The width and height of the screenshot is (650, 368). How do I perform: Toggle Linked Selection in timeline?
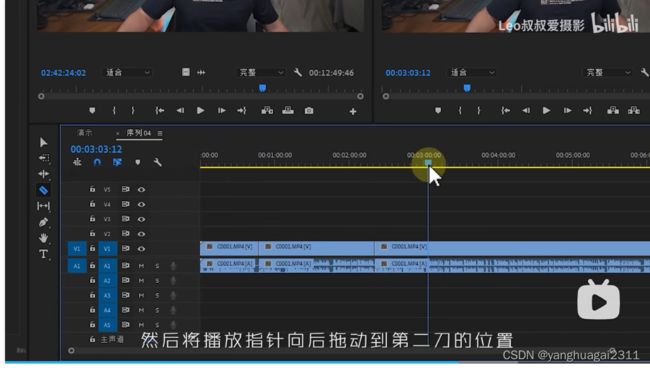117,162
